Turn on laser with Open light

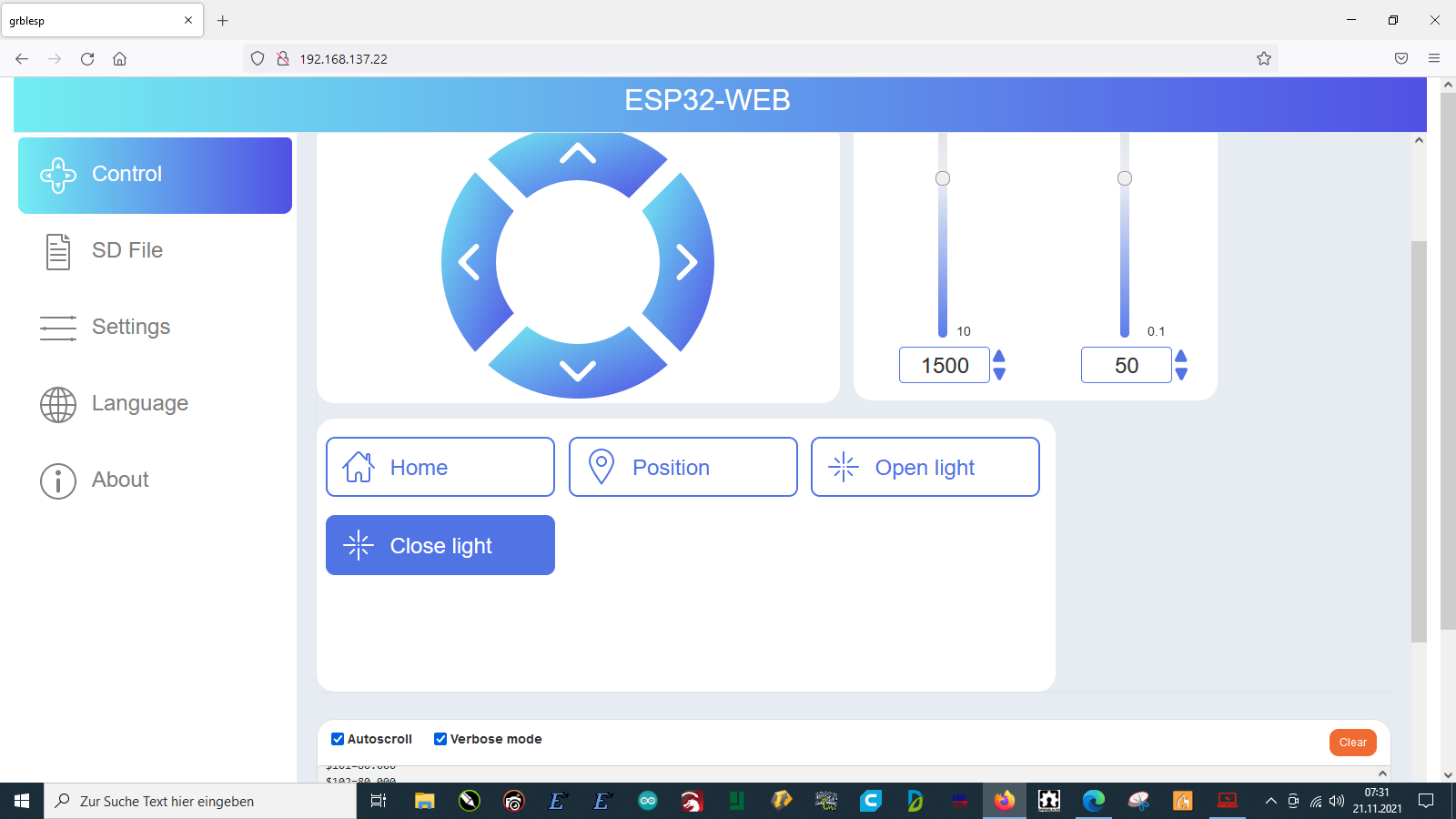coord(925,467)
